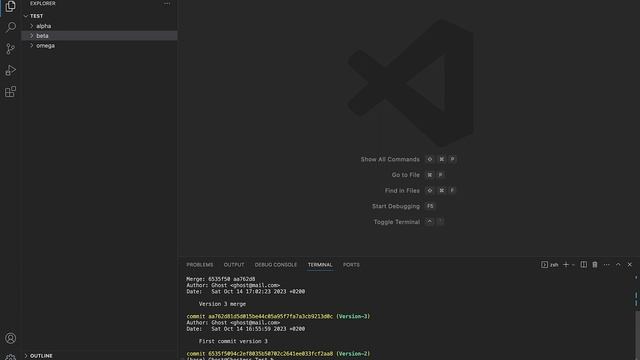640x360 pixels.
Task: Open terminal panel more actions menu
Action: [x=607, y=265]
